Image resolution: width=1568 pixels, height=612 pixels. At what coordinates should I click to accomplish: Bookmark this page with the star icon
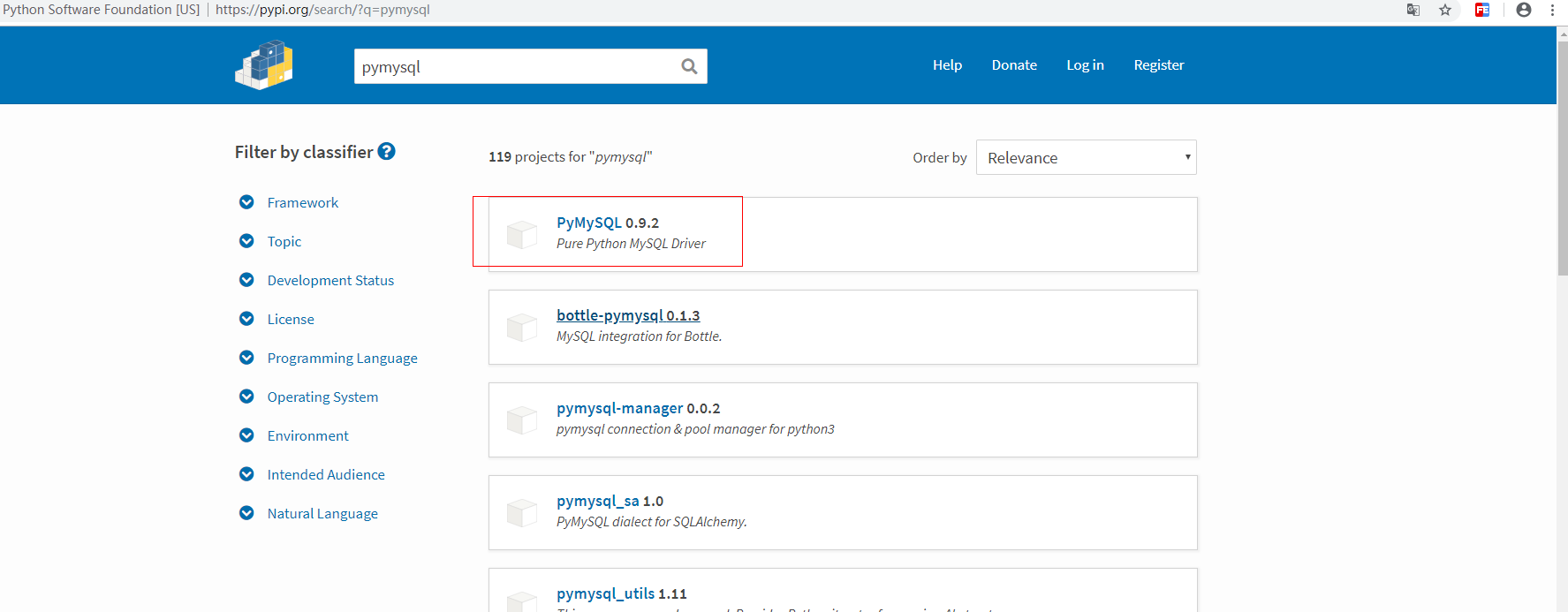click(1445, 10)
